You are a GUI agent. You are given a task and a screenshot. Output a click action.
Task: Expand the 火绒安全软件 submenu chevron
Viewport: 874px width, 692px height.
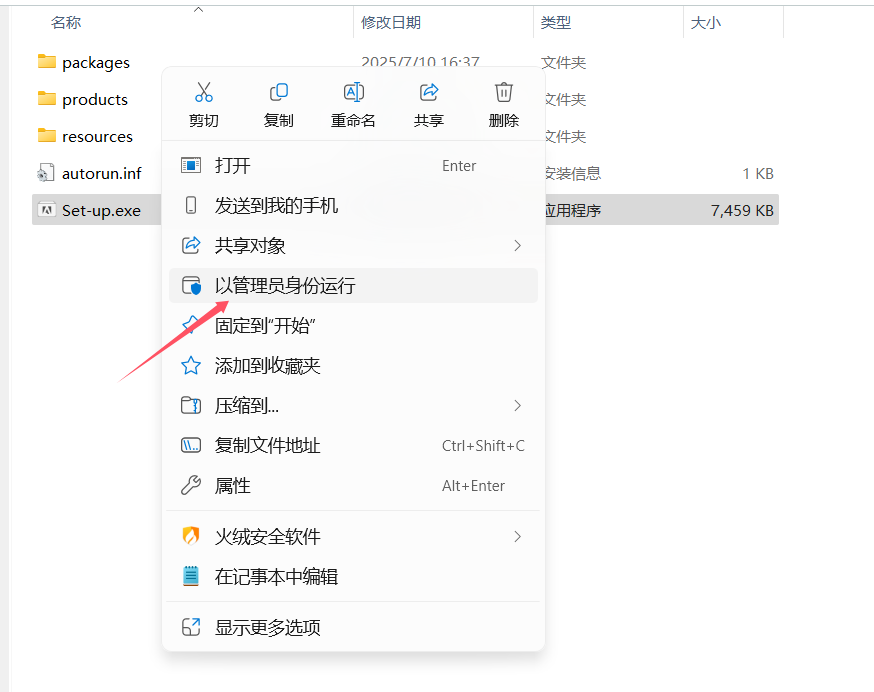tap(517, 536)
